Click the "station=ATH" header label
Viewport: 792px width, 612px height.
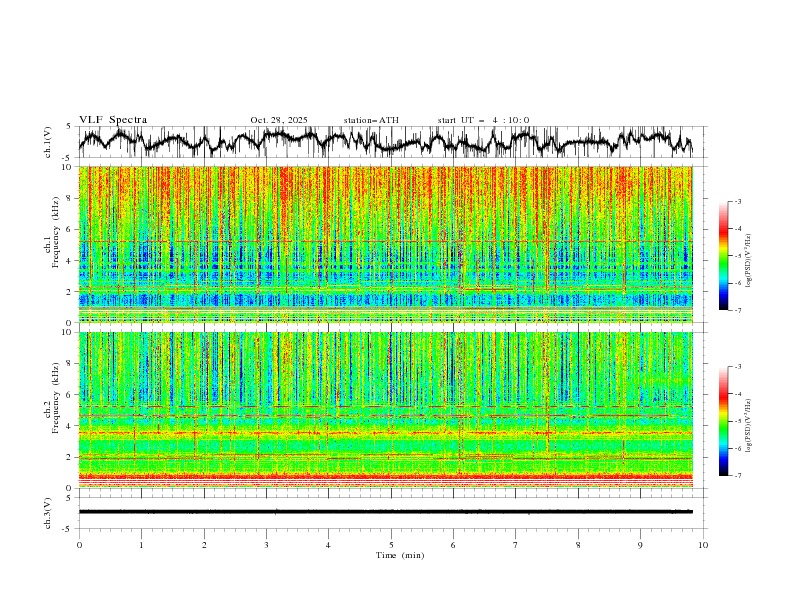coord(371,120)
